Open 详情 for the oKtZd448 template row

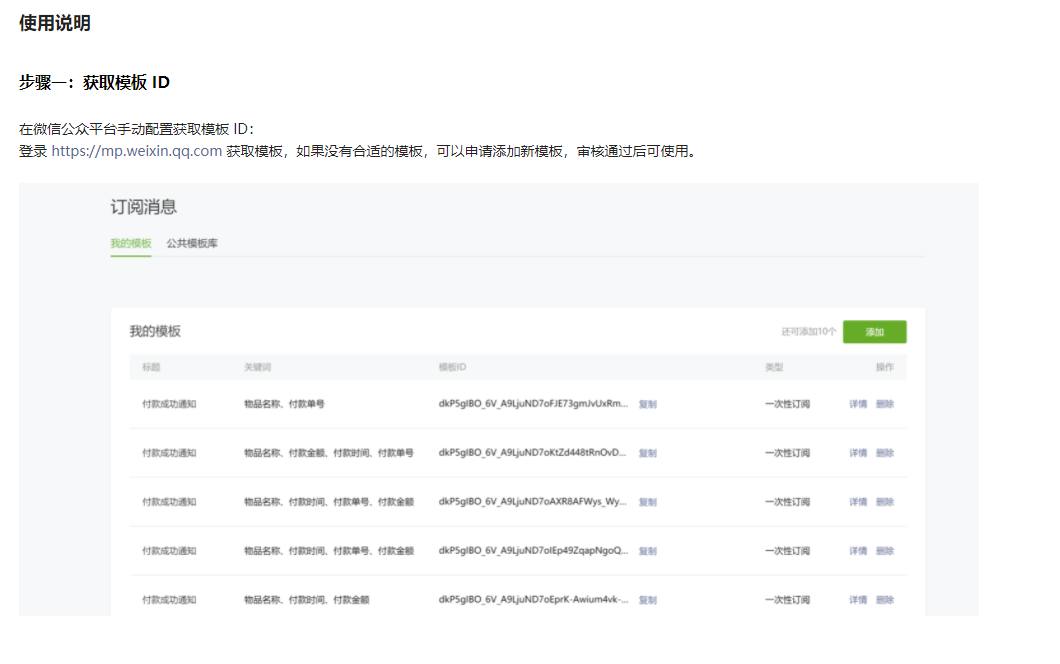(858, 453)
